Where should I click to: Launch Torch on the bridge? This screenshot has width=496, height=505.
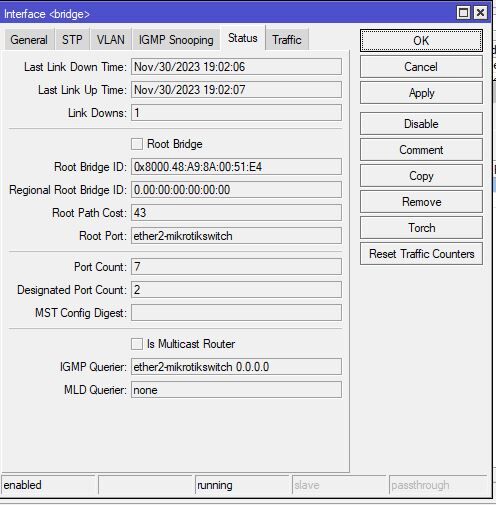pyautogui.click(x=421, y=228)
